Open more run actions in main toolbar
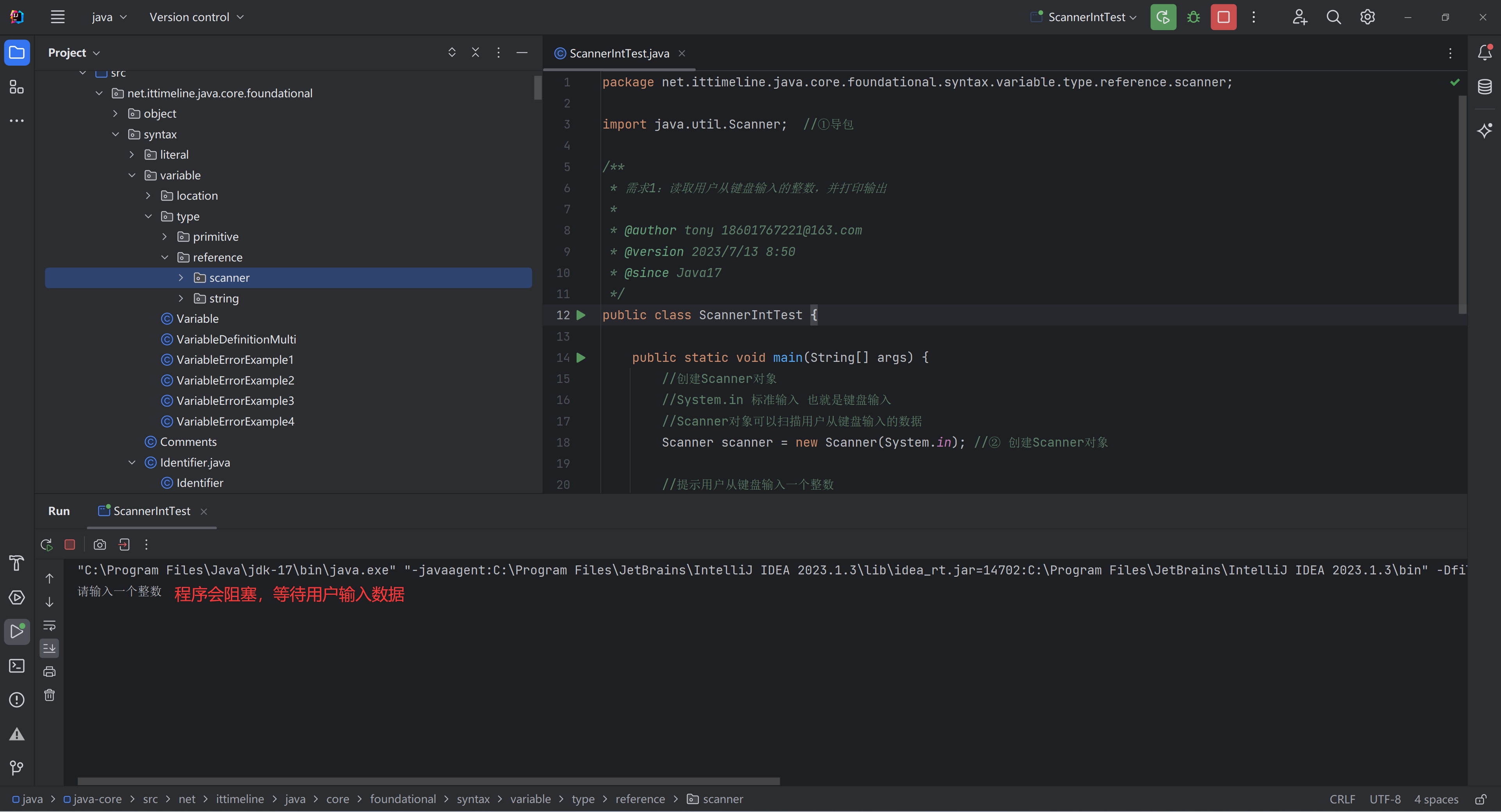The height and width of the screenshot is (812, 1501). point(1253,17)
